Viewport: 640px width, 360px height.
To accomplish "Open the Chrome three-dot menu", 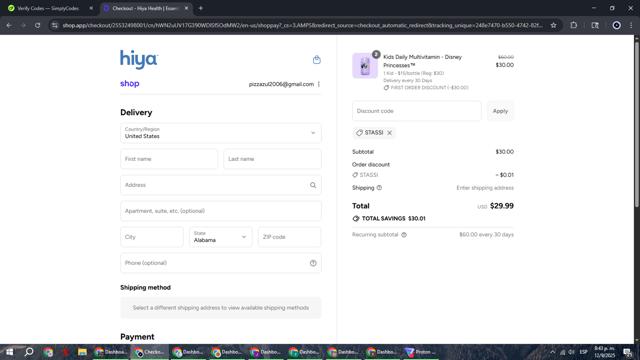I will [x=631, y=25].
